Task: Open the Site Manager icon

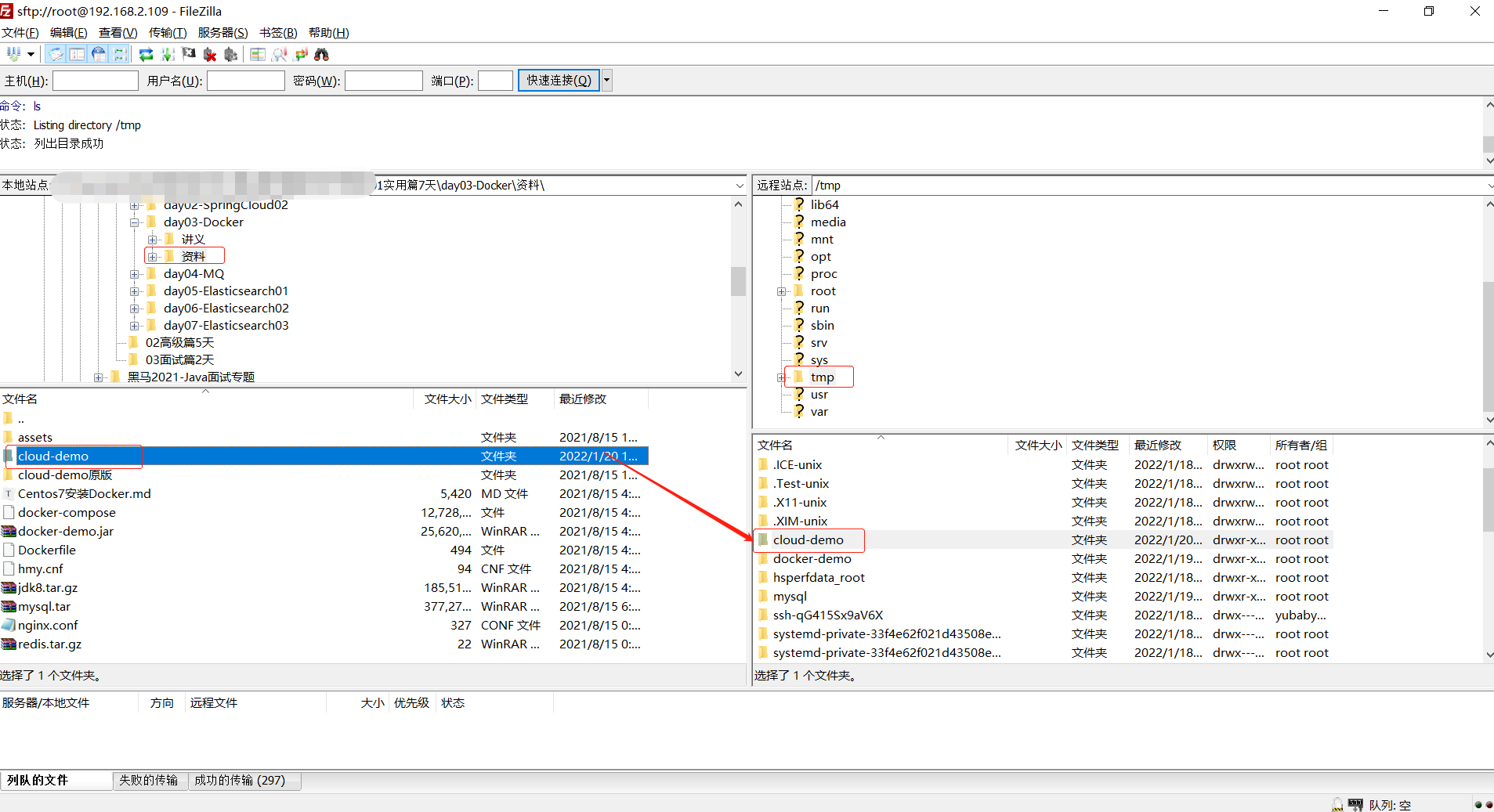Action: [13, 54]
